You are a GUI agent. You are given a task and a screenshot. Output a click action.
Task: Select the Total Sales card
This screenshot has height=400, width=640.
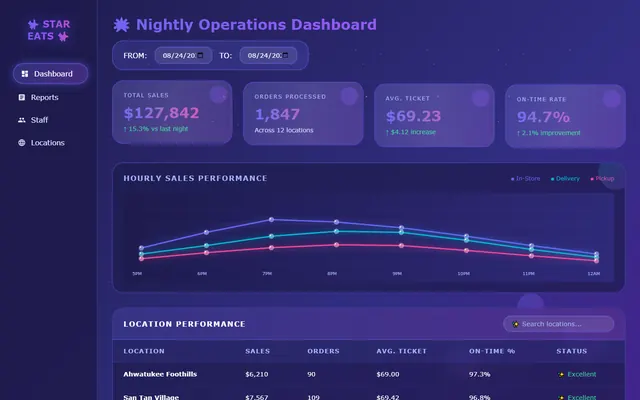[172, 112]
